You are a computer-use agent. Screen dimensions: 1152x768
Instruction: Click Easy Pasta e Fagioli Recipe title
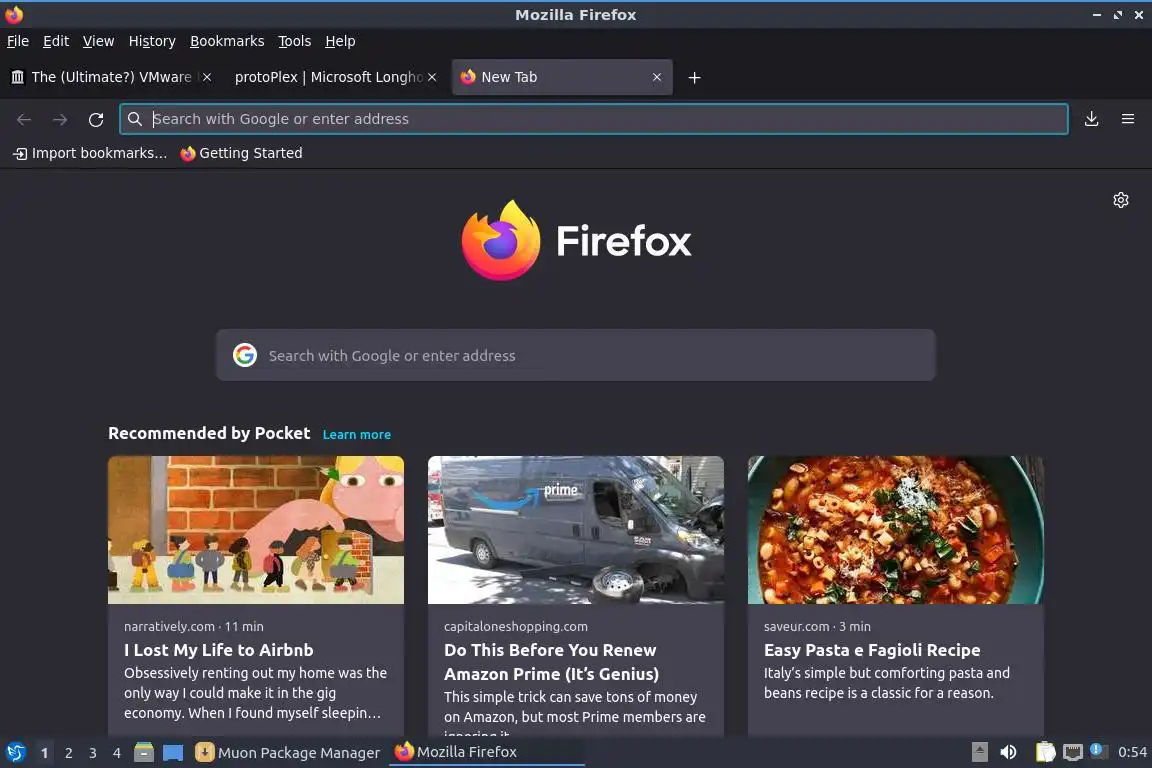[x=872, y=650]
